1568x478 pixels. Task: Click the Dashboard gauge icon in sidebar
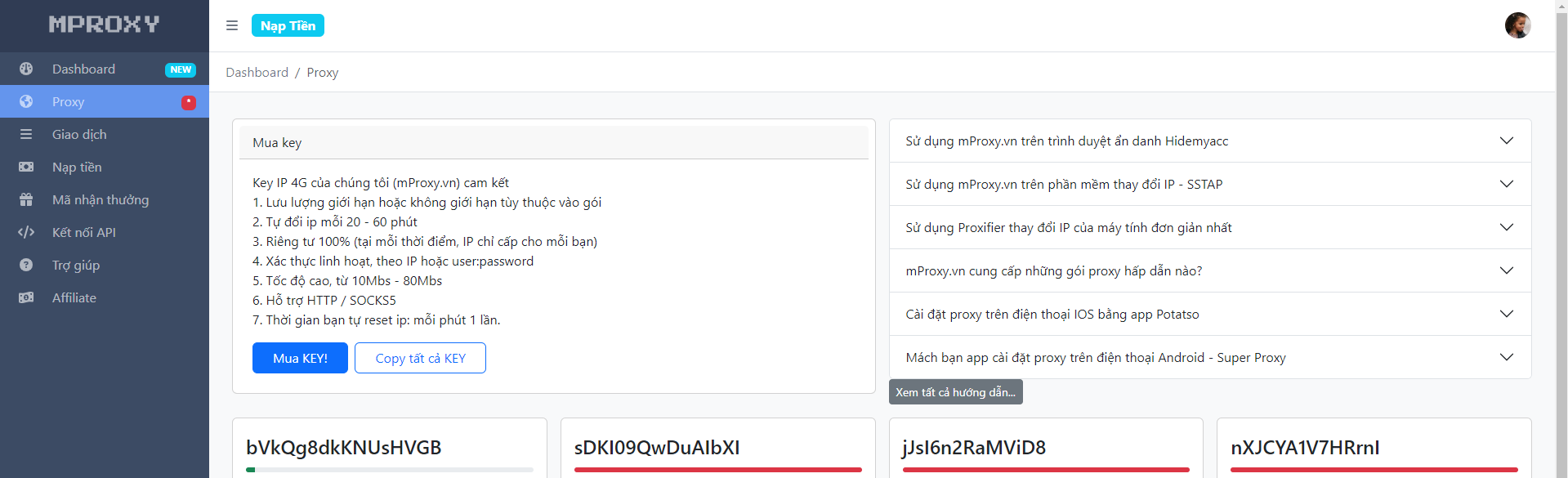[x=26, y=69]
